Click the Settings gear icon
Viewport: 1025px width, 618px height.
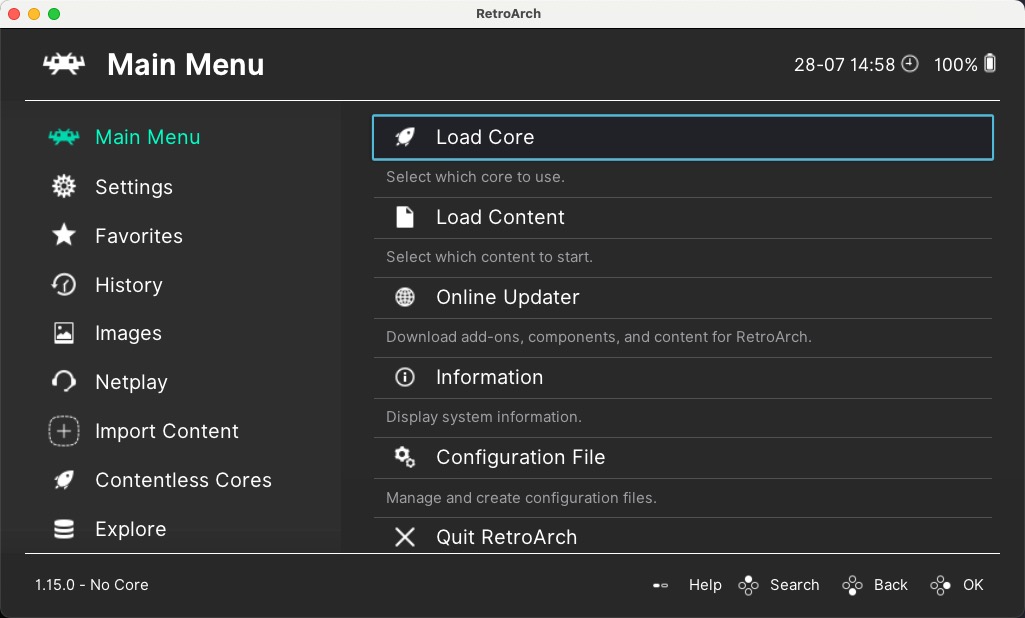pyautogui.click(x=62, y=187)
